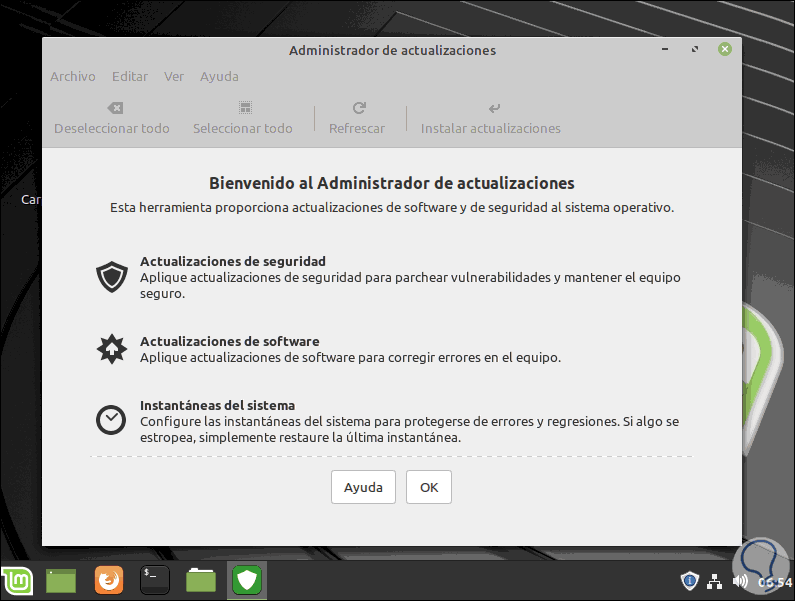Viewport: 795px width, 601px height.
Task: Click the Actualizaciones de software heading
Action: 230,341
